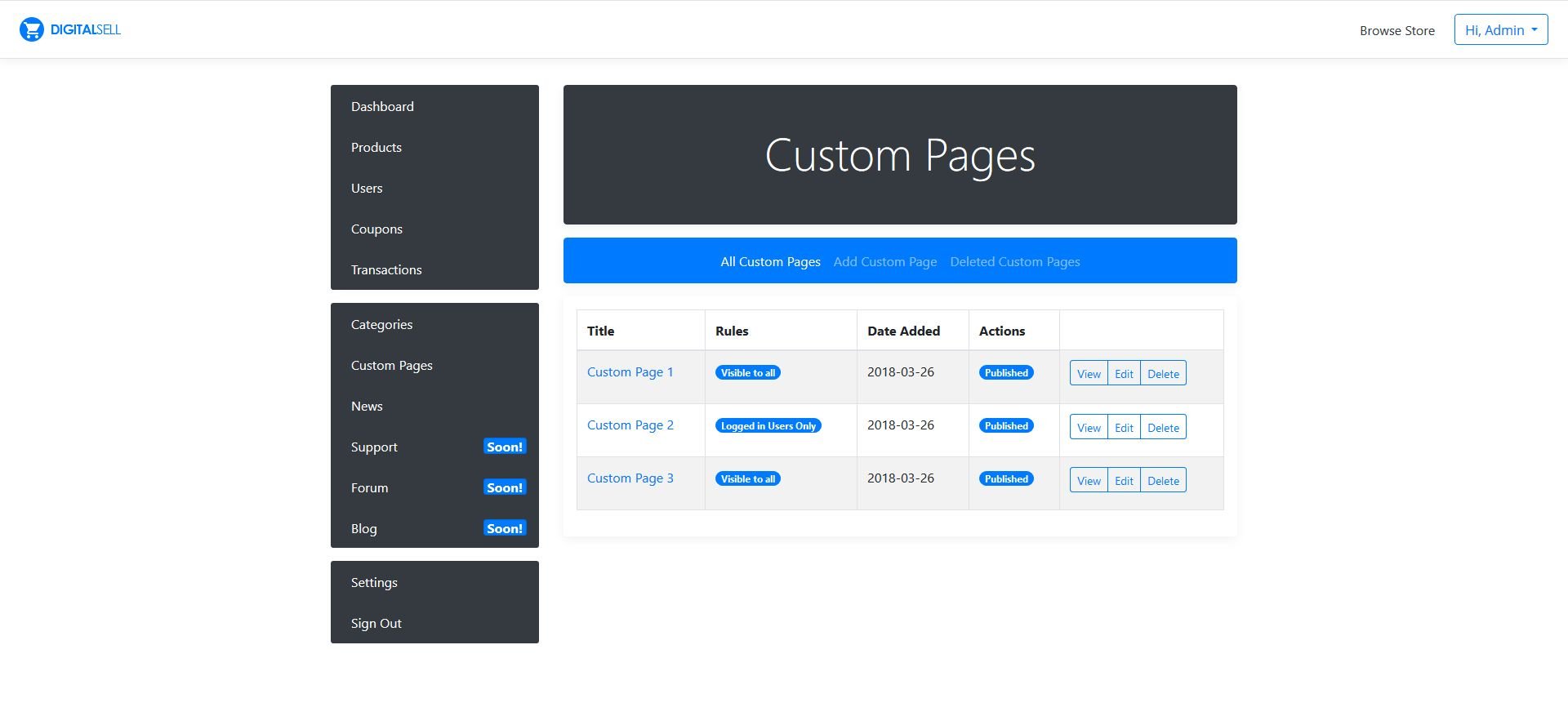1568x716 pixels.
Task: Switch to the Add Custom Page tab
Action: pyautogui.click(x=885, y=261)
